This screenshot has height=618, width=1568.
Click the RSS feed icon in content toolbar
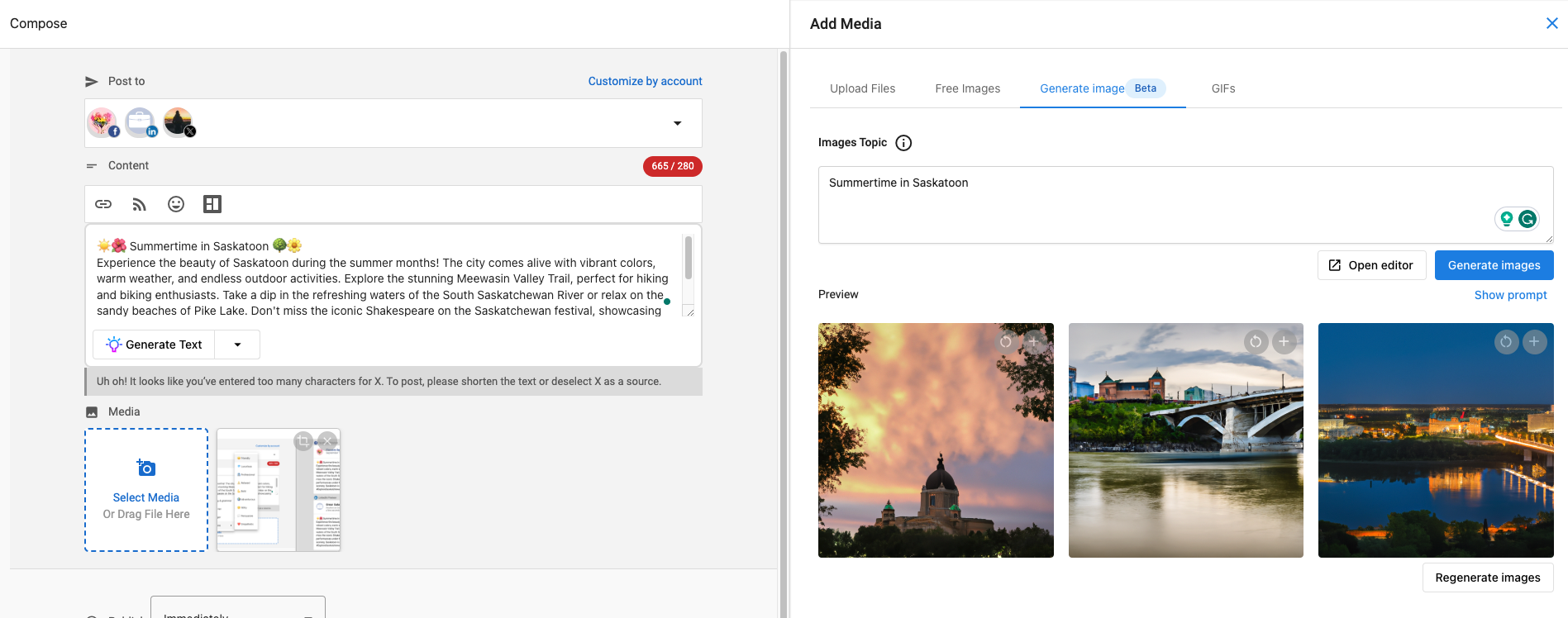point(139,204)
